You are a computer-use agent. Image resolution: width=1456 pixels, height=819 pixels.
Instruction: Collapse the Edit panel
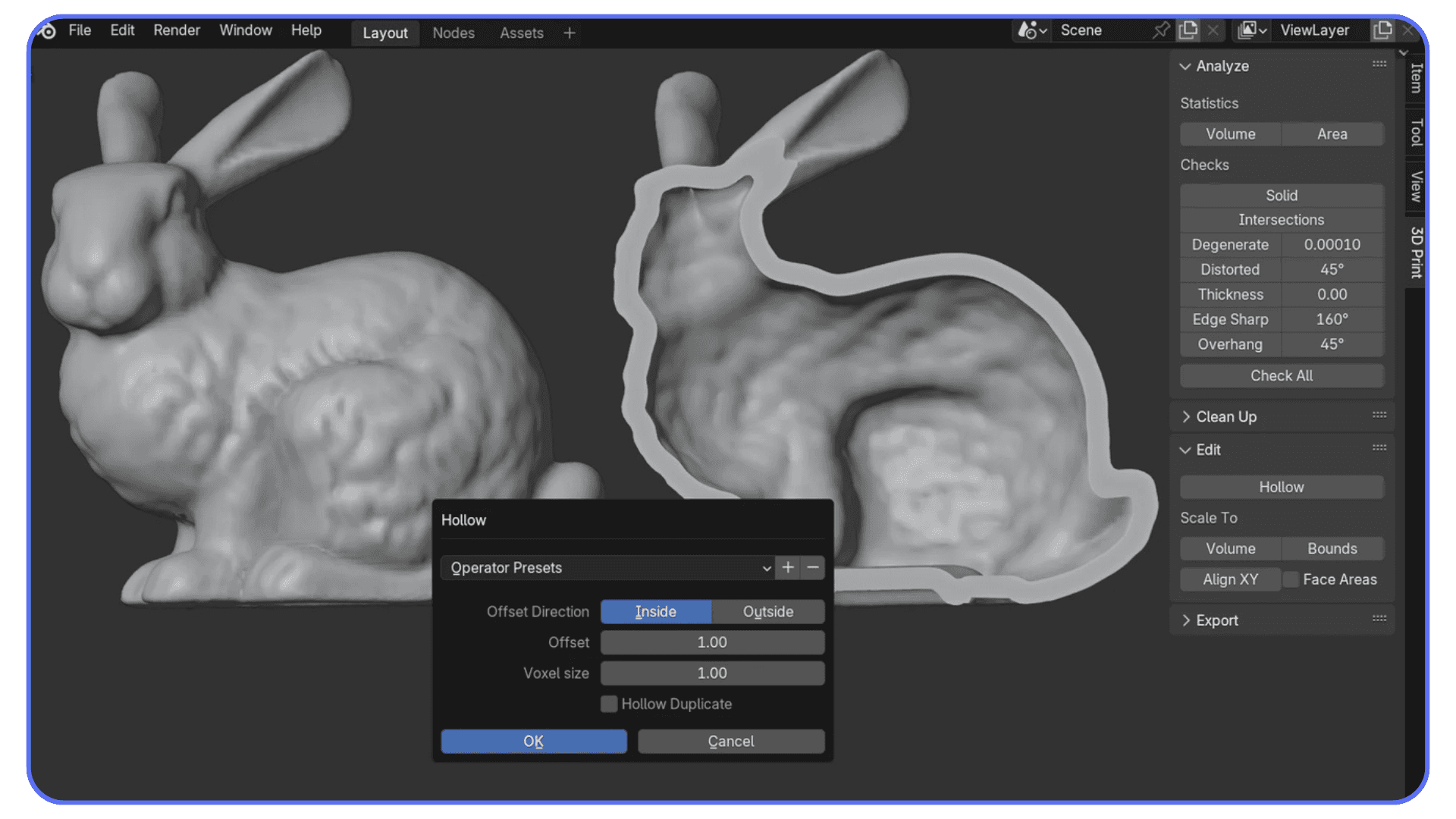pyautogui.click(x=1185, y=450)
